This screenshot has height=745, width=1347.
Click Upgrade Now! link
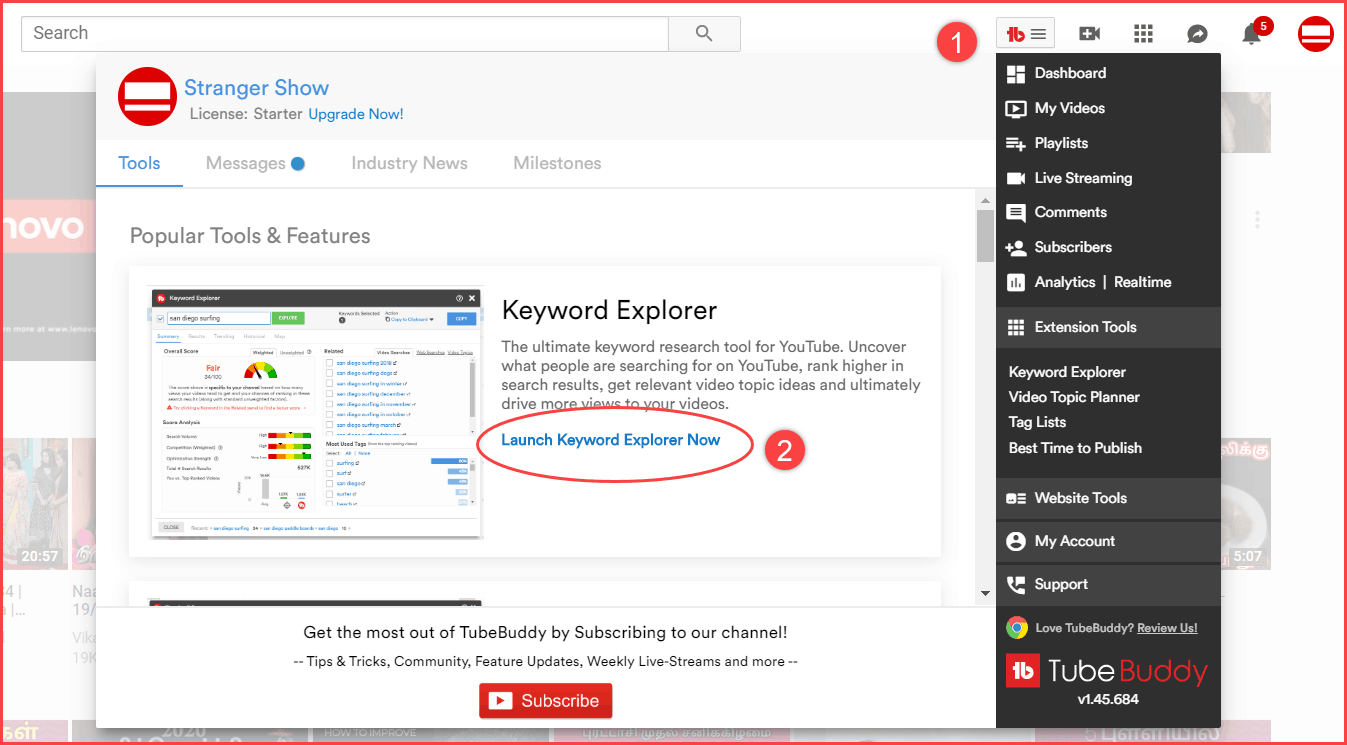[x=356, y=114]
